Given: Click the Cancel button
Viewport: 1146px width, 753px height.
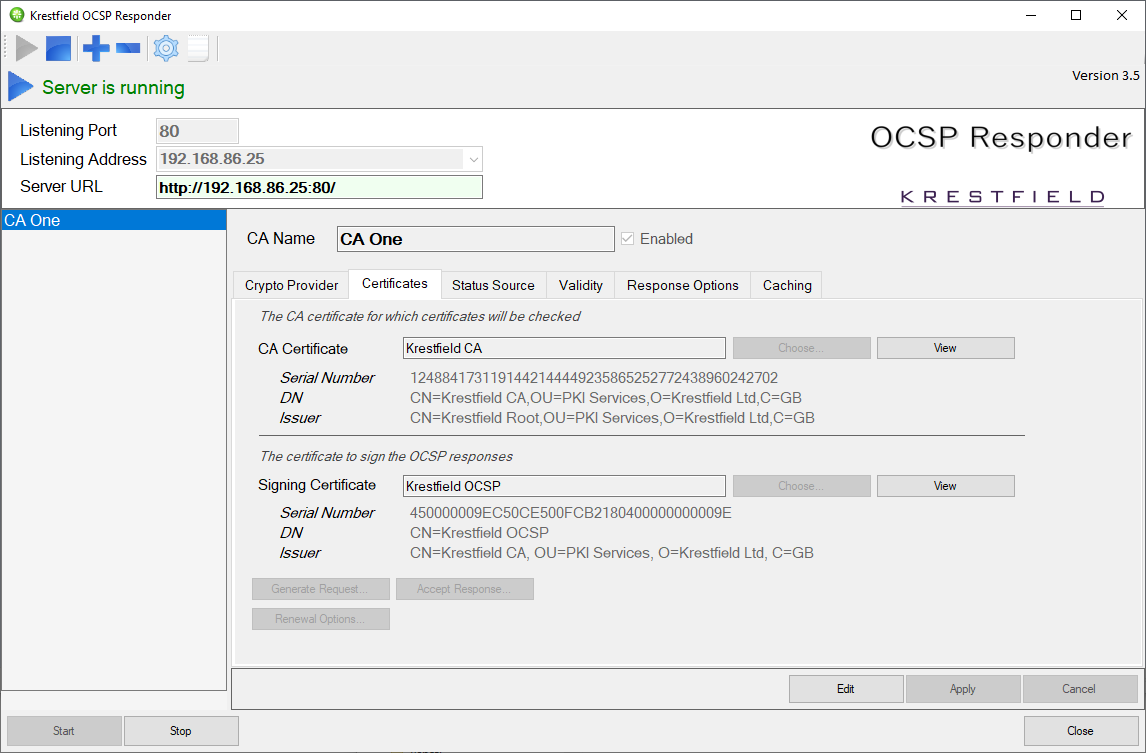Looking at the screenshot, I should [x=1080, y=689].
